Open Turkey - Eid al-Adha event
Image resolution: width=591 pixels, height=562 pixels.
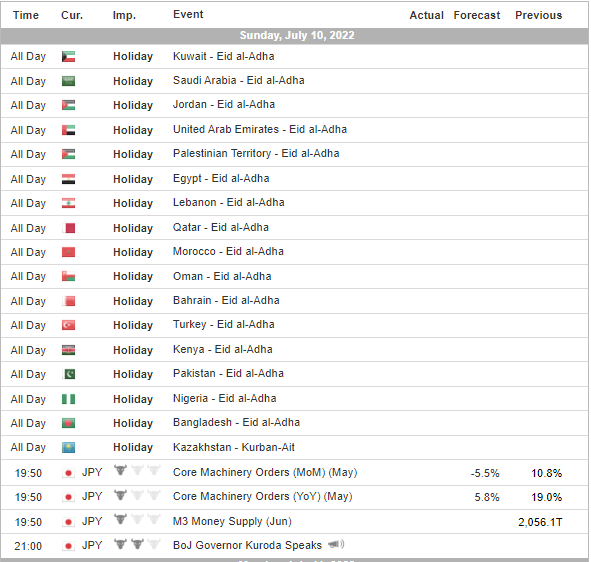click(x=224, y=325)
